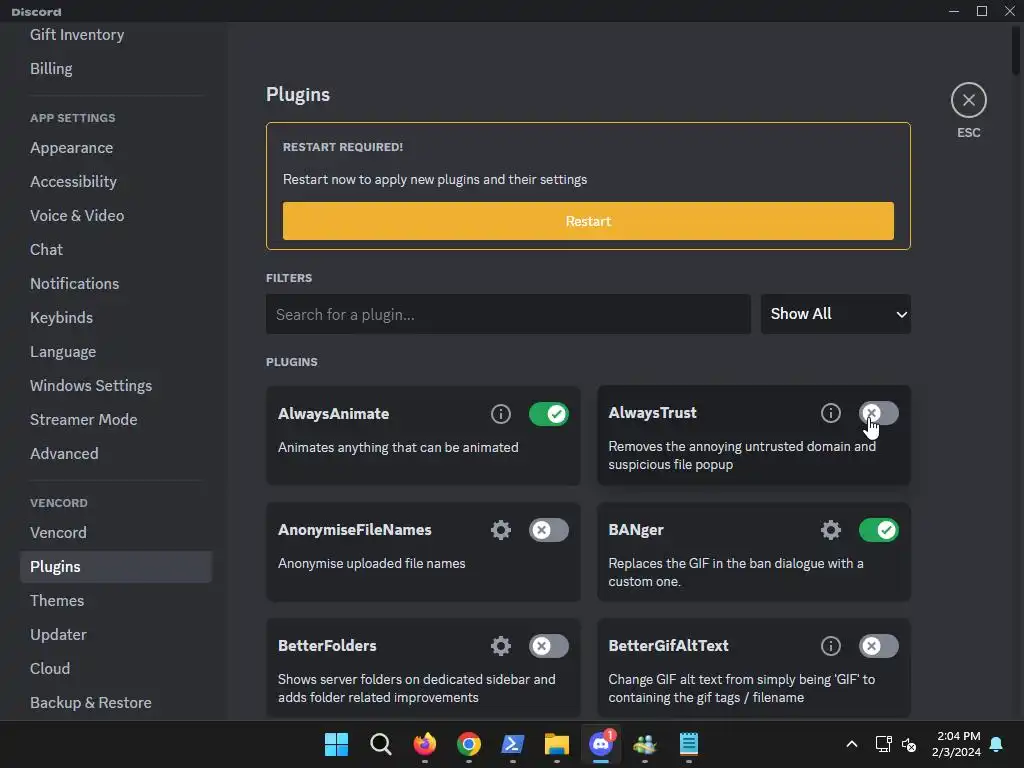Viewport: 1024px width, 768px height.
Task: Enable the AnonymiseFileNames toggle
Action: pyautogui.click(x=549, y=530)
